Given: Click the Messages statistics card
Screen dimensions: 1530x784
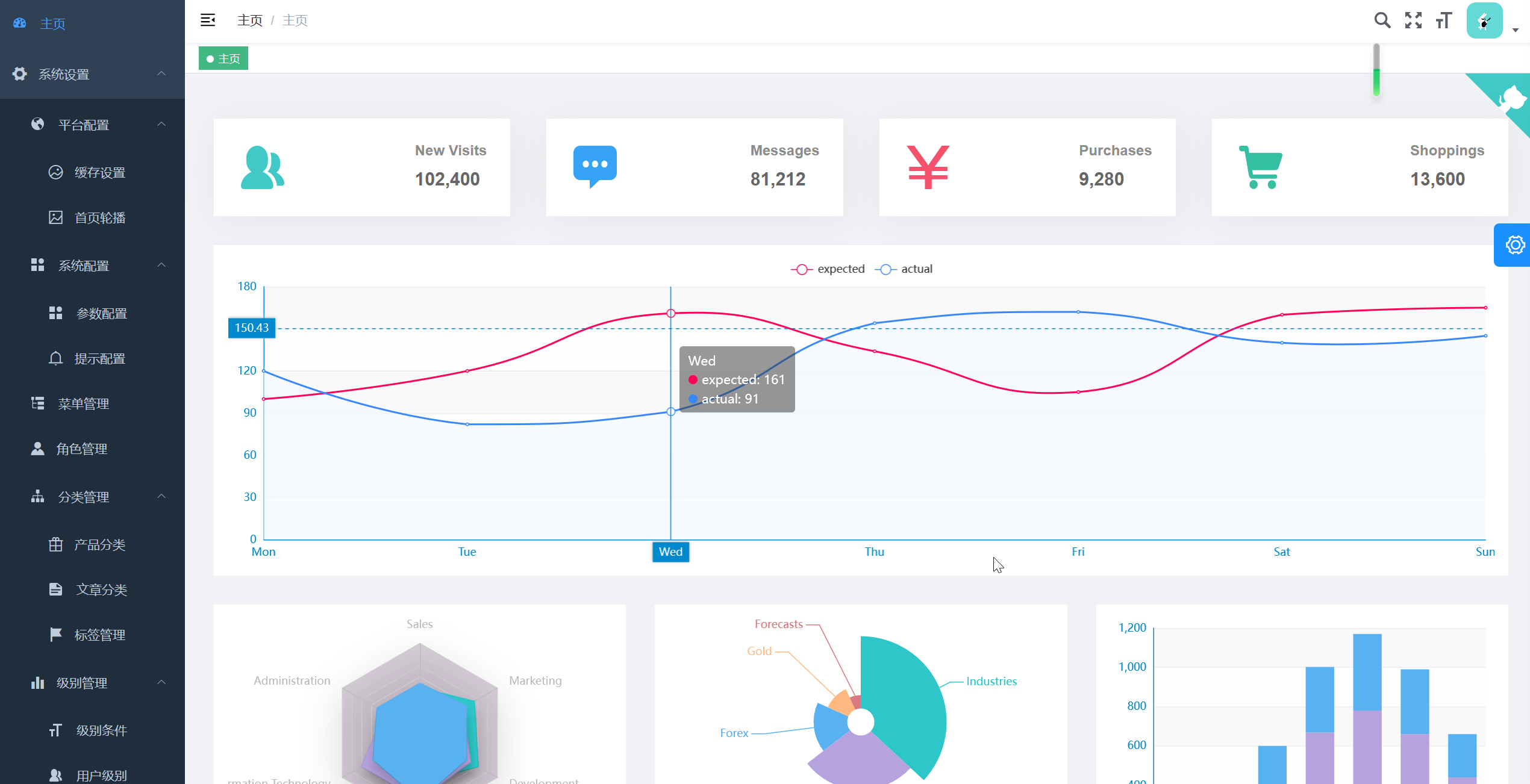Looking at the screenshot, I should [694, 167].
